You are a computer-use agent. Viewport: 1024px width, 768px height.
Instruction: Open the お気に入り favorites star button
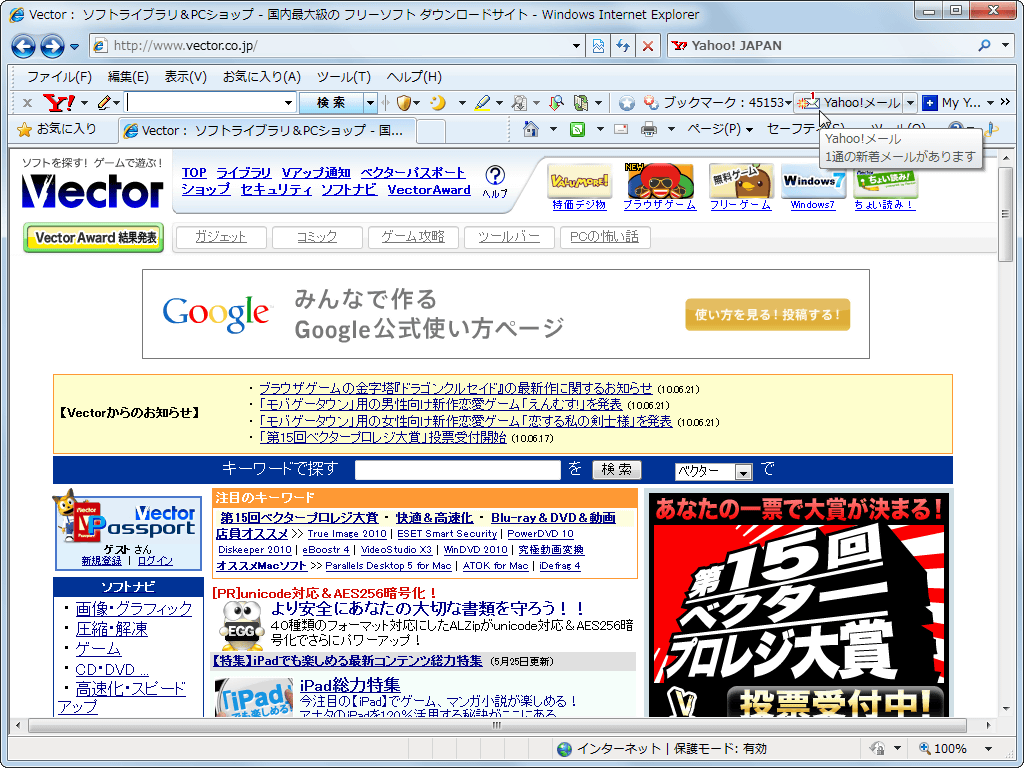(57, 129)
